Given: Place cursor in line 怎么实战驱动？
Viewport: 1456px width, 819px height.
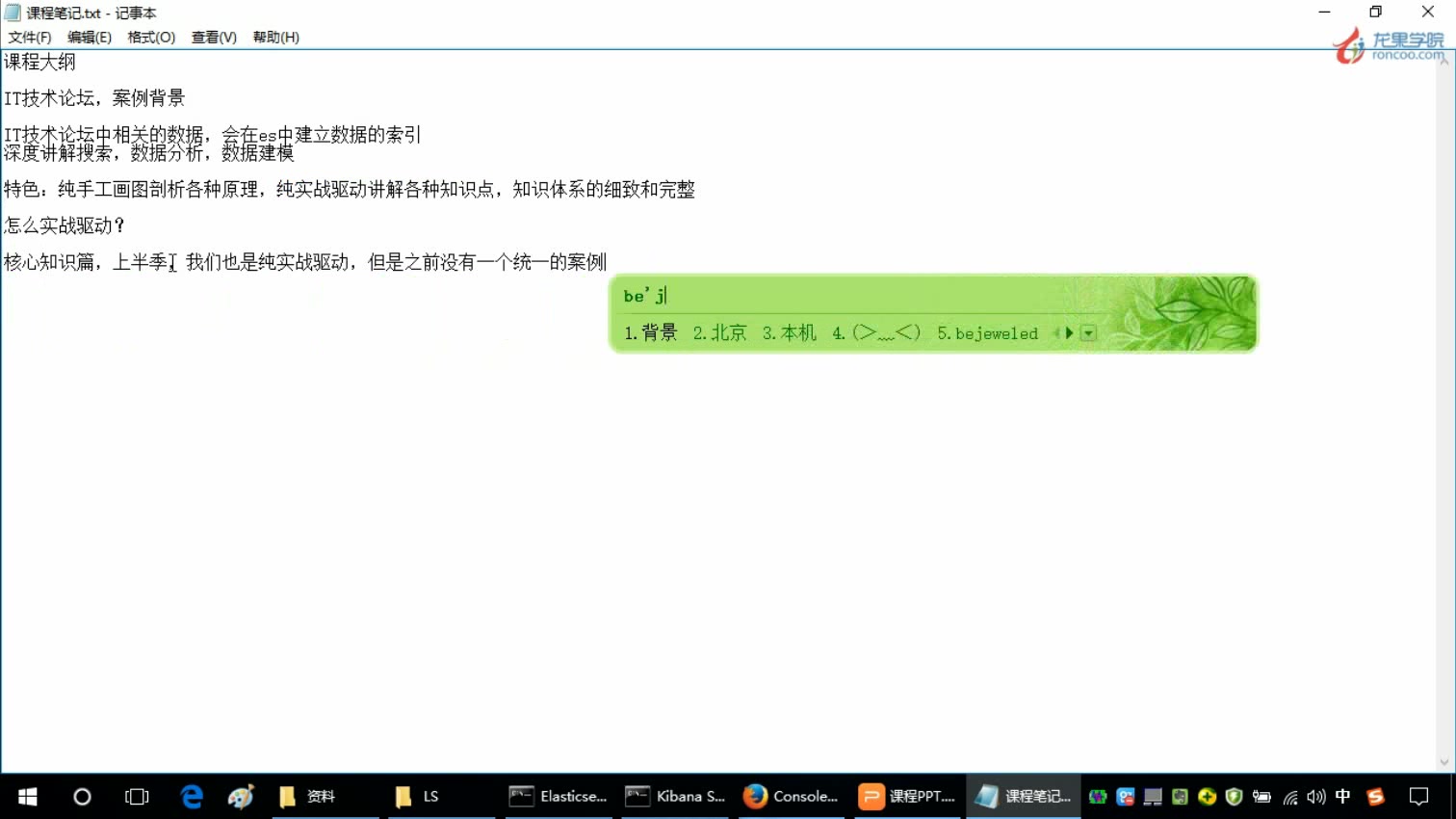Looking at the screenshot, I should [65, 225].
